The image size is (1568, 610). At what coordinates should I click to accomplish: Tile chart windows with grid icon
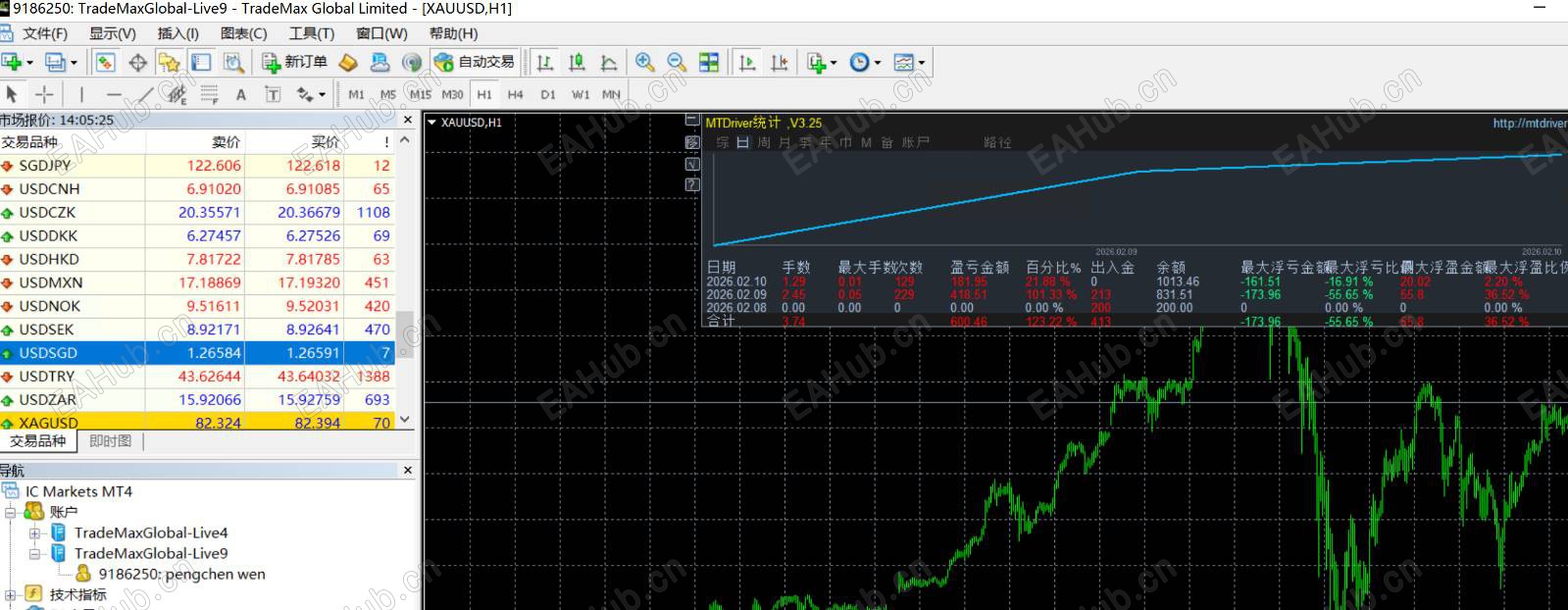709,63
